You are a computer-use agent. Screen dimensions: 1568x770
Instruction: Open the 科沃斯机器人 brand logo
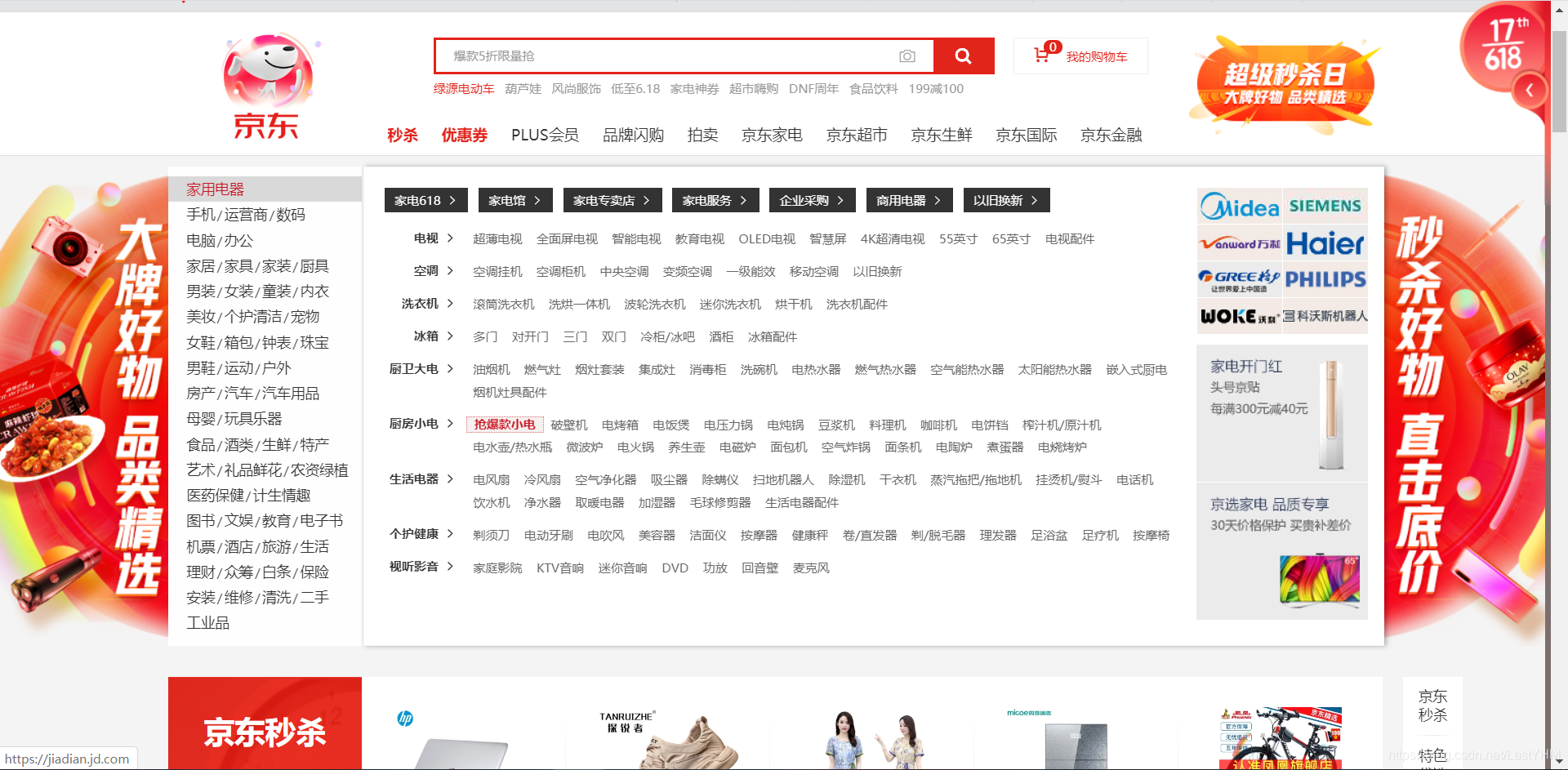pyautogui.click(x=1325, y=316)
